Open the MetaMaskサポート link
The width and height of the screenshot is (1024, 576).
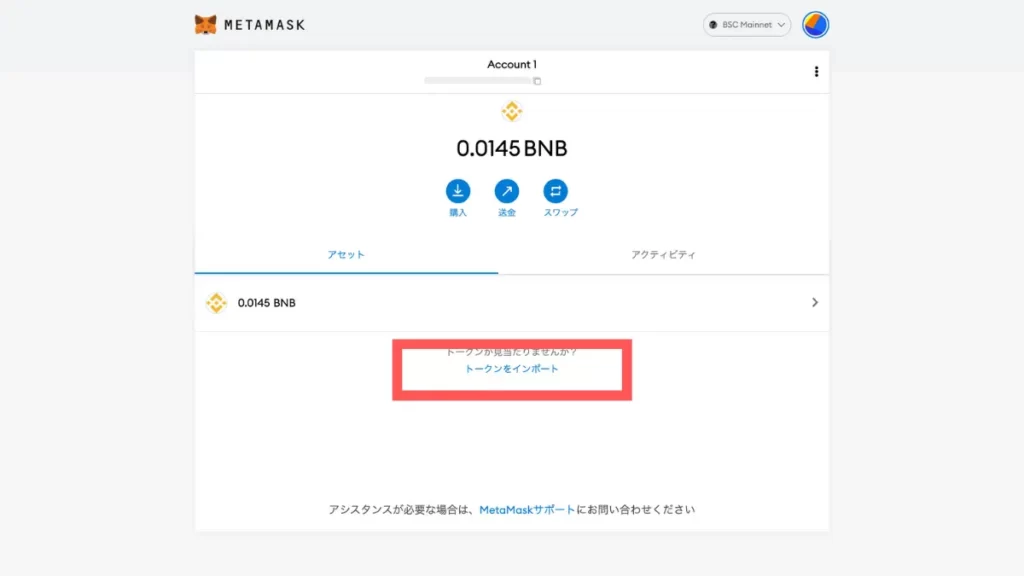click(x=527, y=510)
